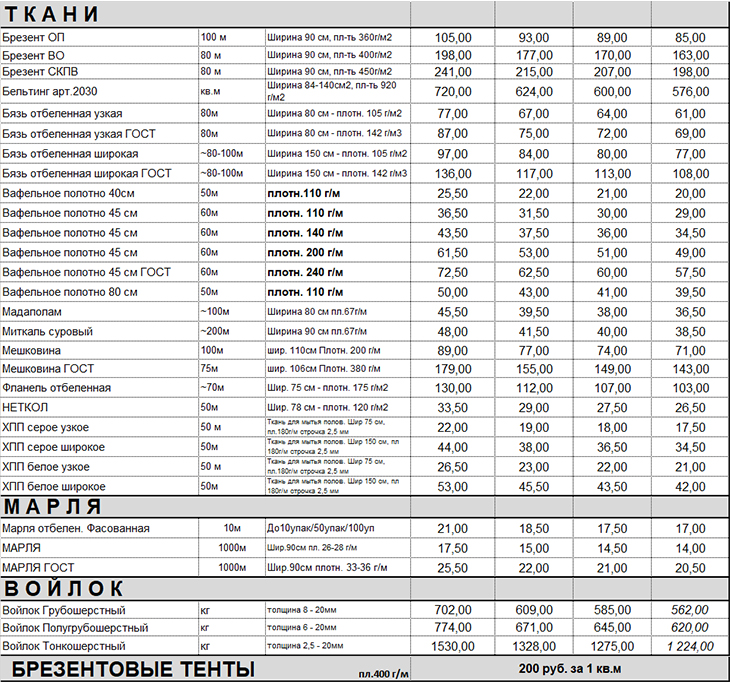Select the ТКАНИ section header

pyautogui.click(x=52, y=14)
